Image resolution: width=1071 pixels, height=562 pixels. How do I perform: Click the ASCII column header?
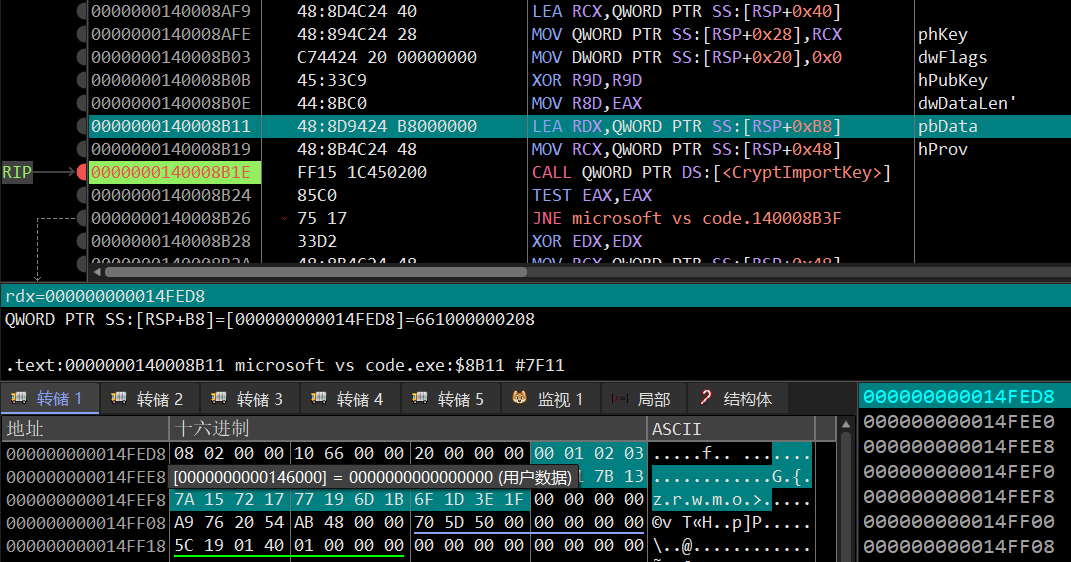731,429
